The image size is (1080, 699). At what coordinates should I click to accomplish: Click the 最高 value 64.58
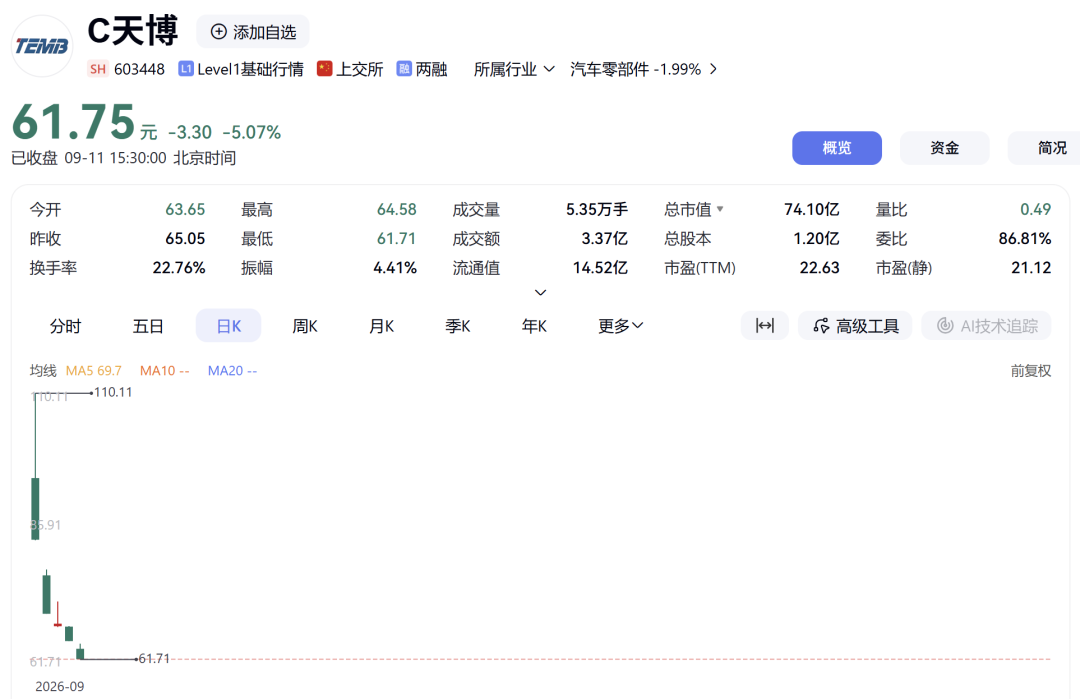[397, 209]
